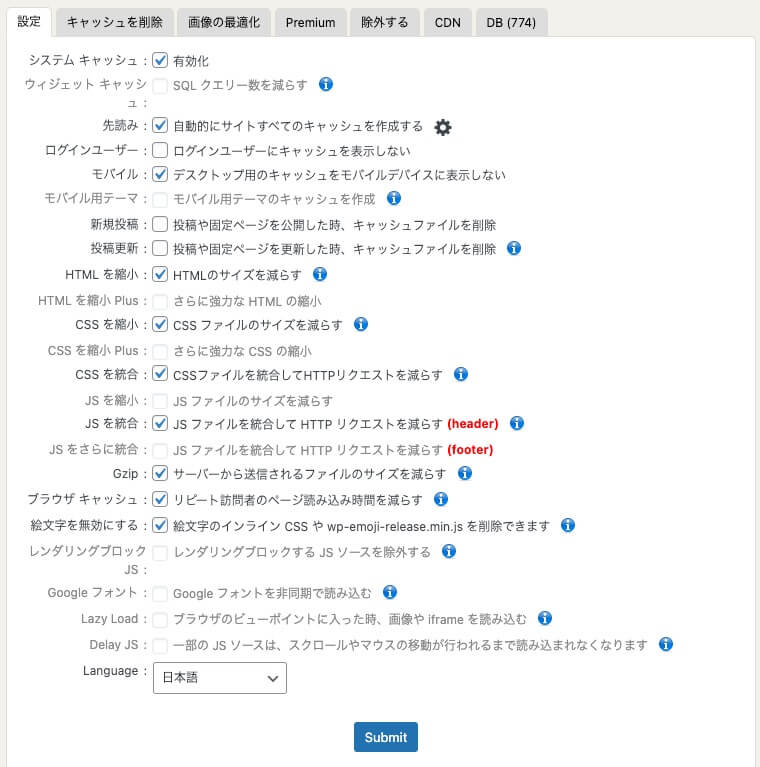Image resolution: width=760 pixels, height=767 pixels.
Task: Click info icon for JS を統合 (header)
Action: click(x=517, y=423)
